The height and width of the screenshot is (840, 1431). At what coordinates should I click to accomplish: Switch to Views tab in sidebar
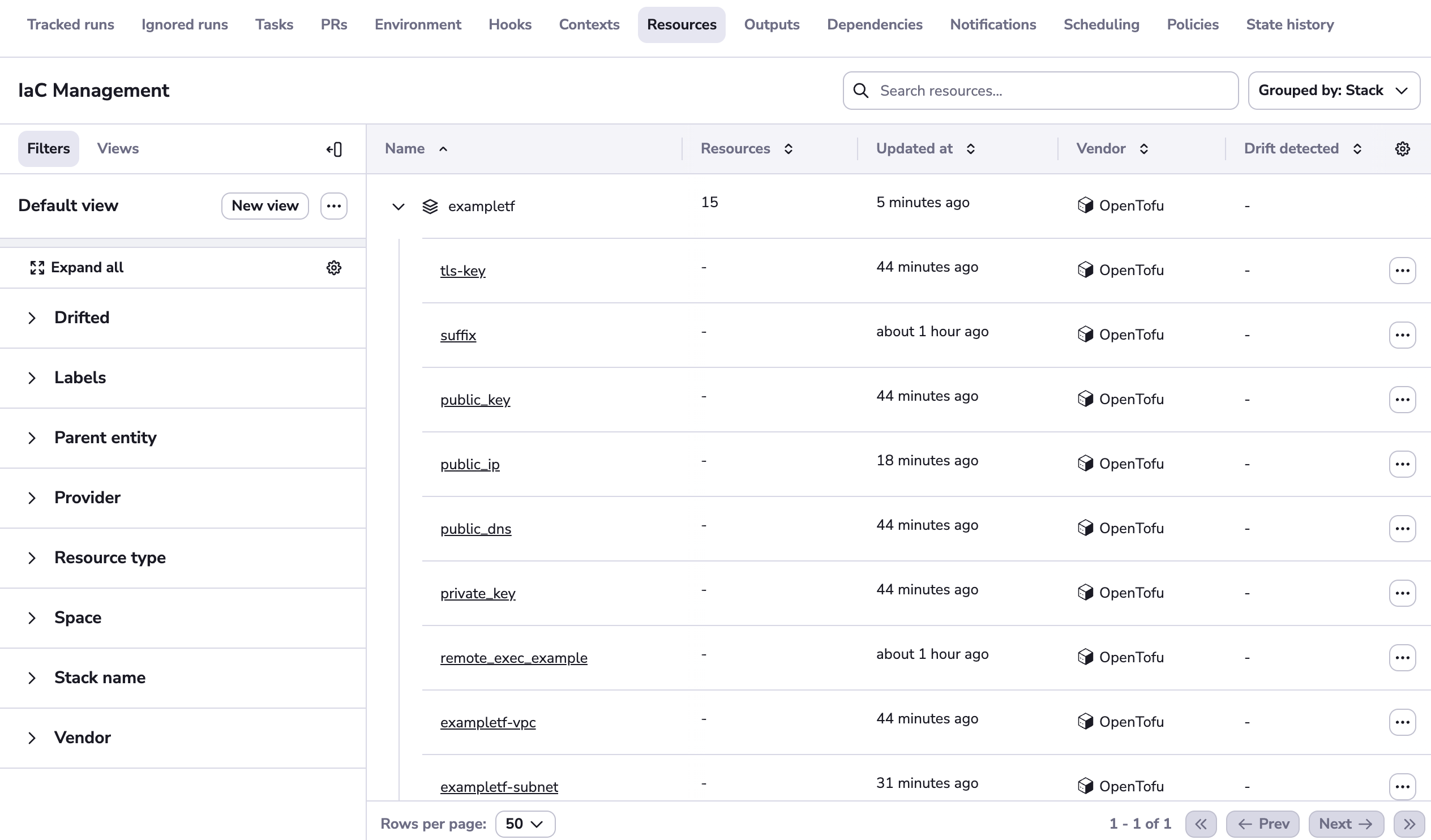(x=118, y=149)
